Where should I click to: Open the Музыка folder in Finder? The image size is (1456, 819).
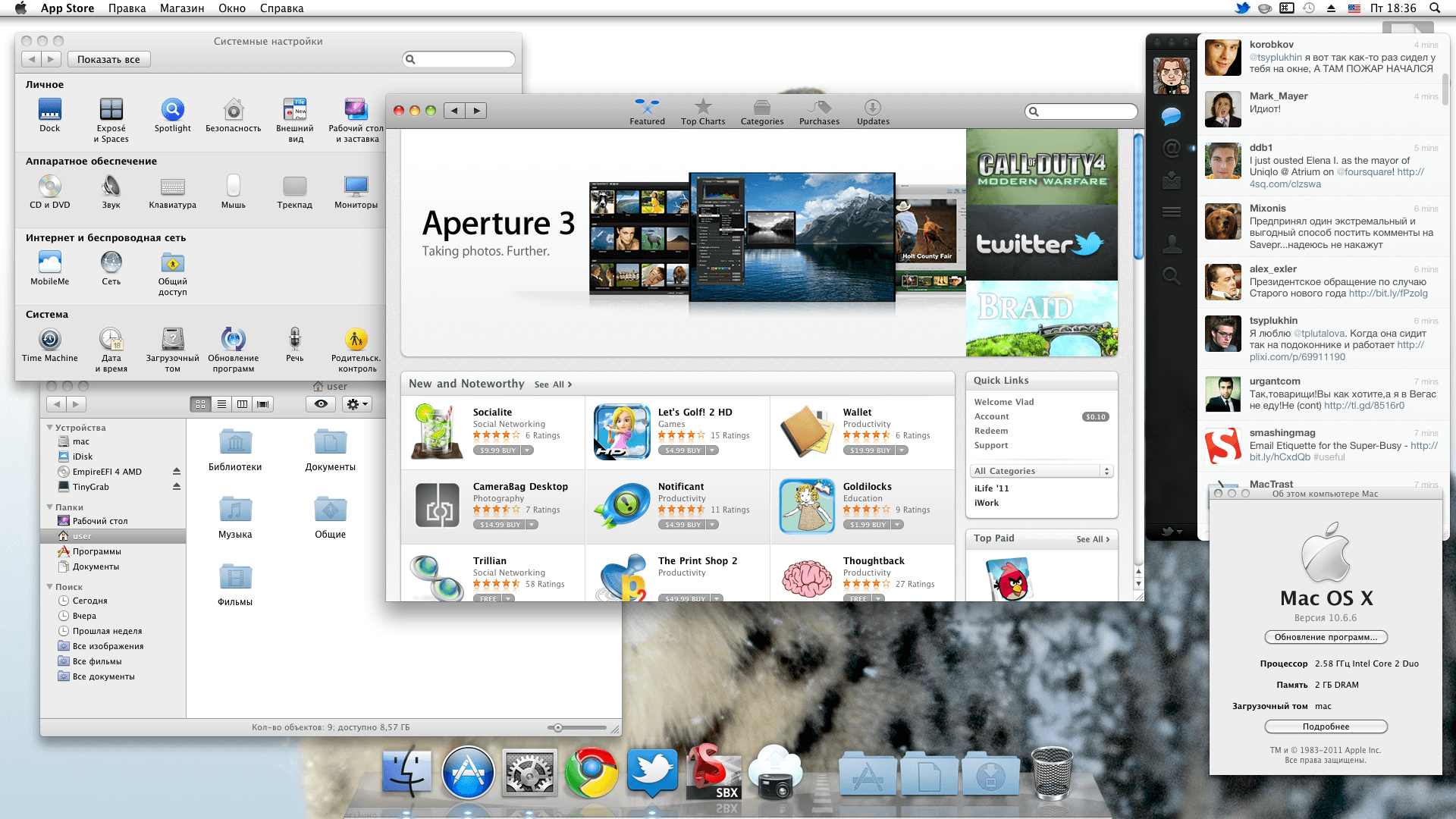click(x=235, y=517)
